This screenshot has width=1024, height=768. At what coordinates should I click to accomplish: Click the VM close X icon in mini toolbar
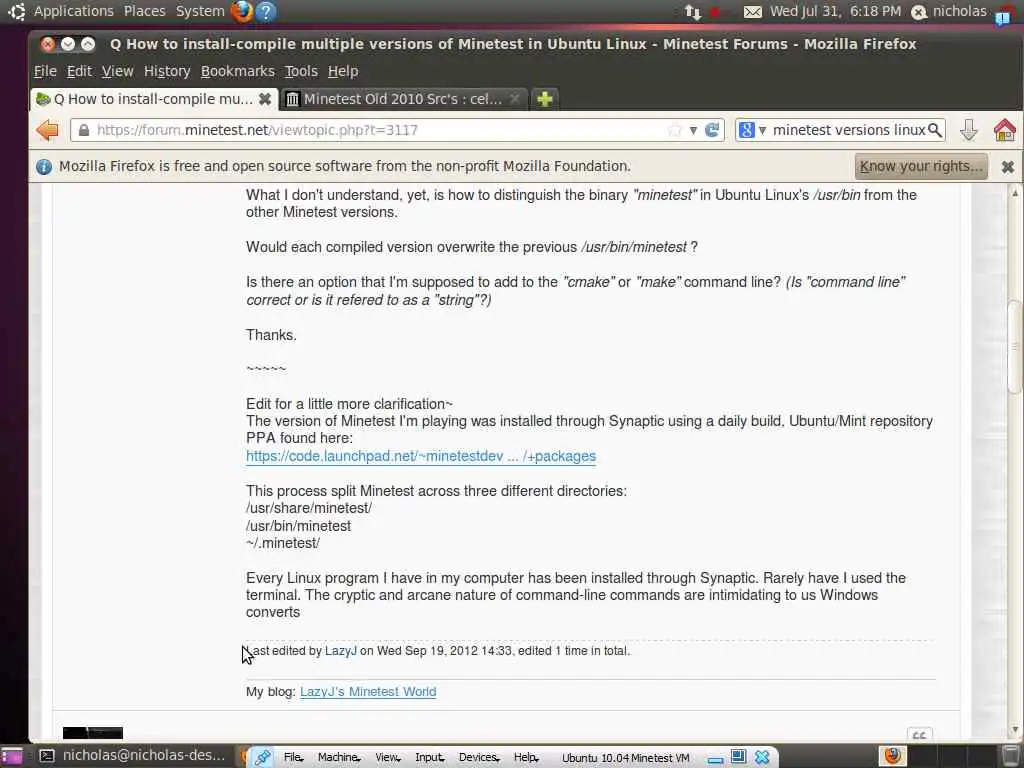761,758
